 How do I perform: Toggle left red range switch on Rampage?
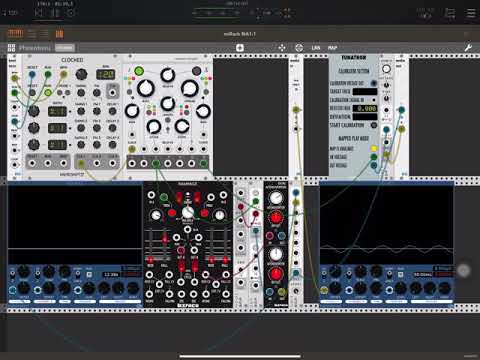click(179, 198)
